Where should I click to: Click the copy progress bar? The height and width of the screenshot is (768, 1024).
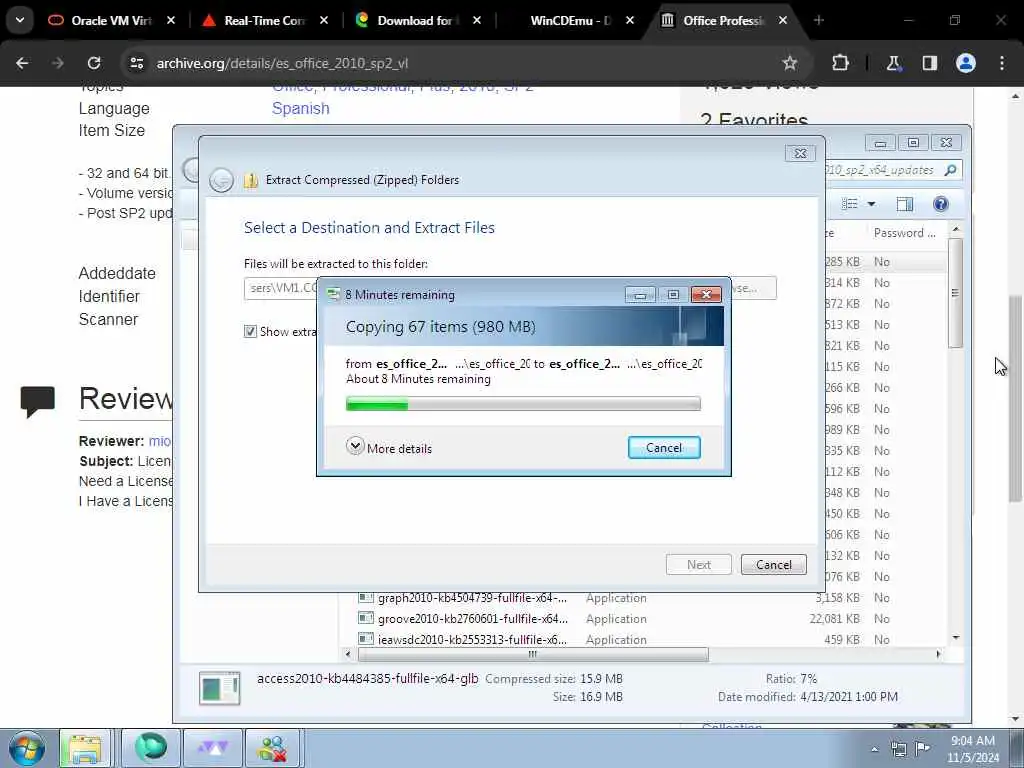(x=523, y=404)
